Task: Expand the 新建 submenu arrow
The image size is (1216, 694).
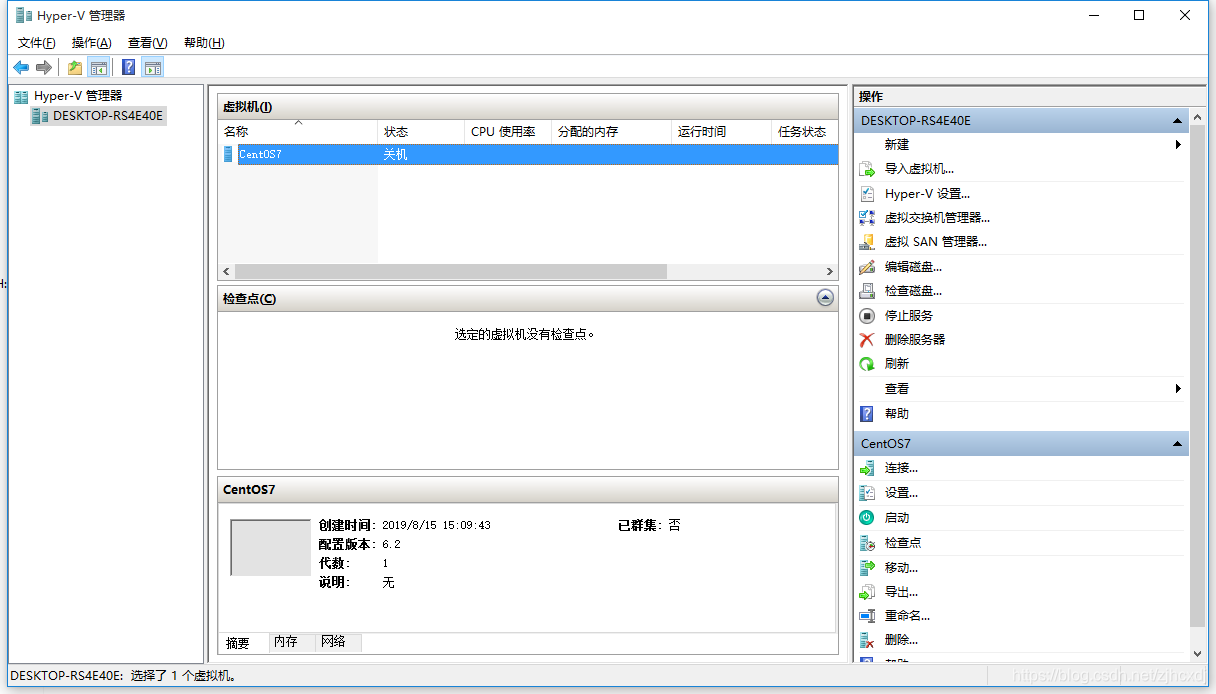Action: [x=1178, y=145]
